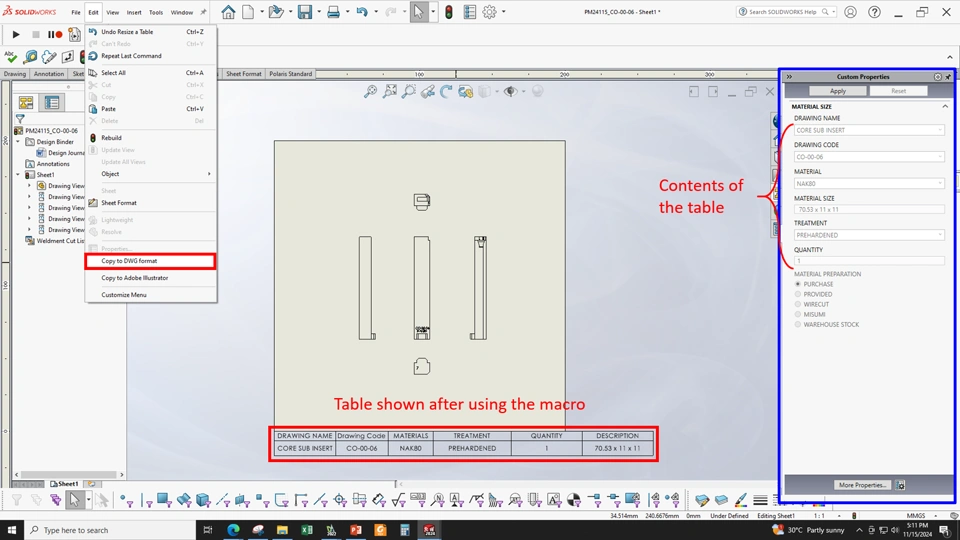960x540 pixels.
Task: Open the Options gear dropdown arrow
Action: (503, 12)
